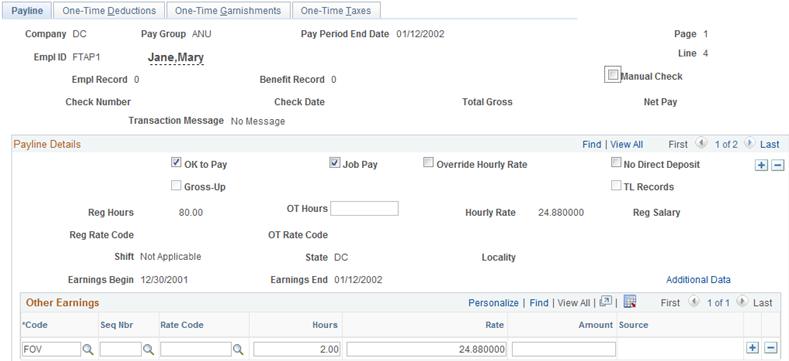Focus the OT Hours input field
The height and width of the screenshot is (361, 789).
click(364, 208)
